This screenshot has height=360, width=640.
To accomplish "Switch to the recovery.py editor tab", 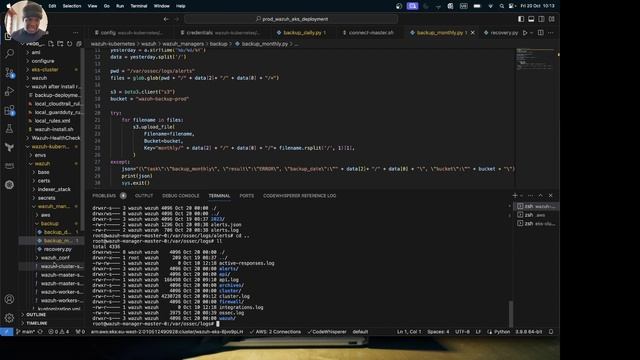I will (501, 33).
